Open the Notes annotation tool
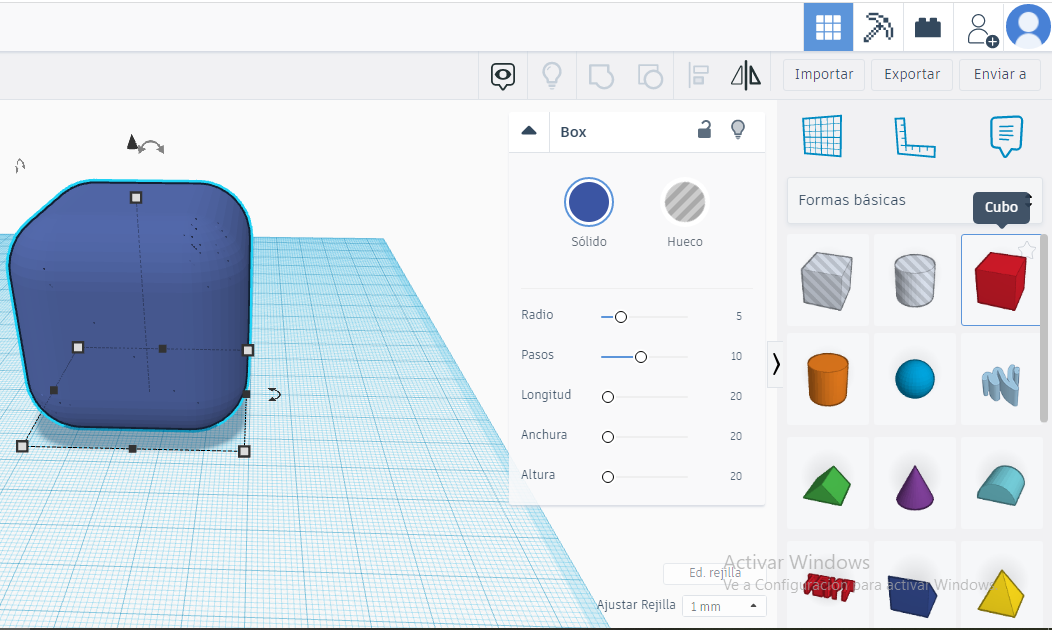Image resolution: width=1052 pixels, height=630 pixels. [1006, 137]
